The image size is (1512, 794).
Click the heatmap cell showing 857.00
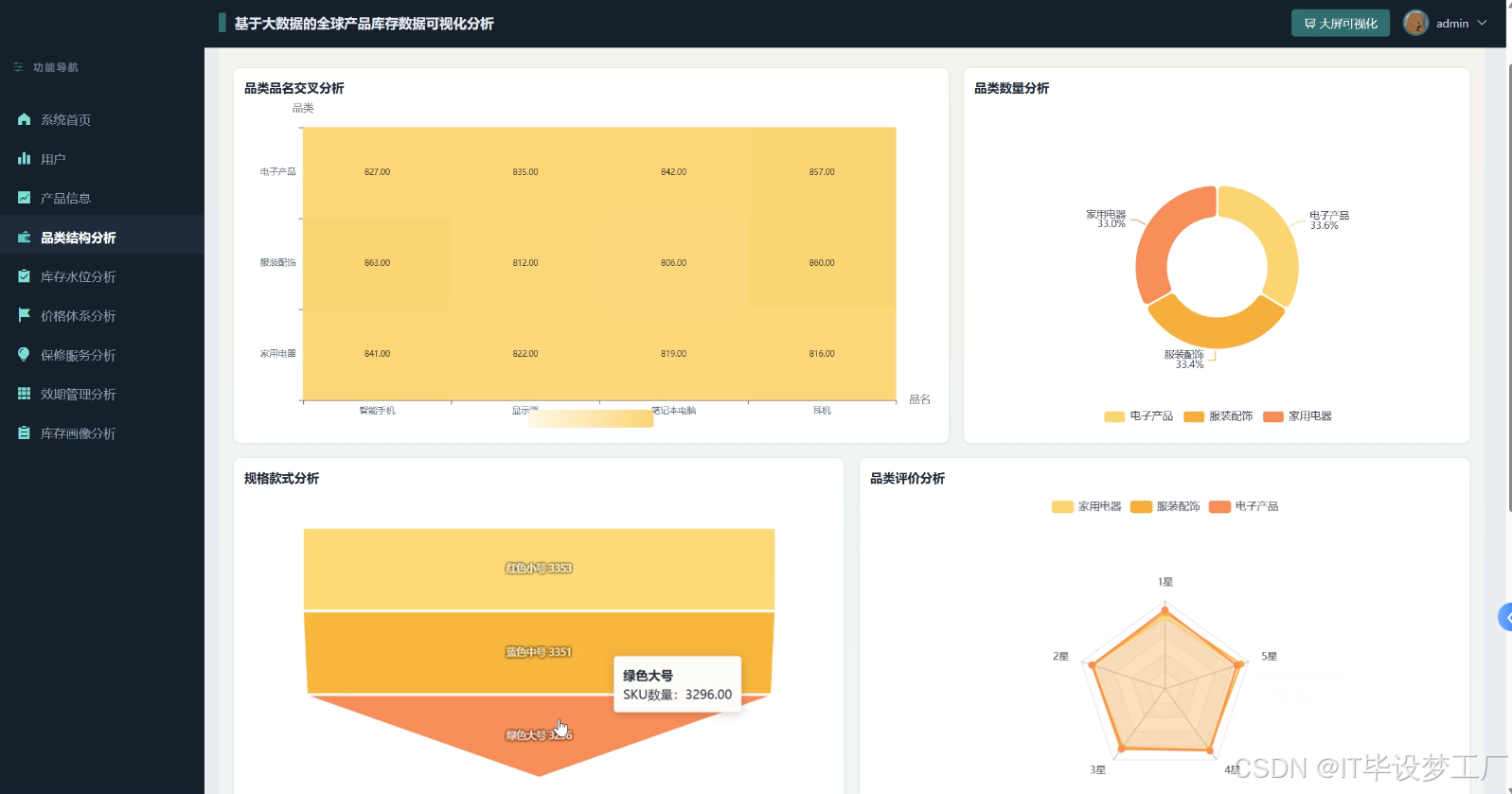click(822, 172)
